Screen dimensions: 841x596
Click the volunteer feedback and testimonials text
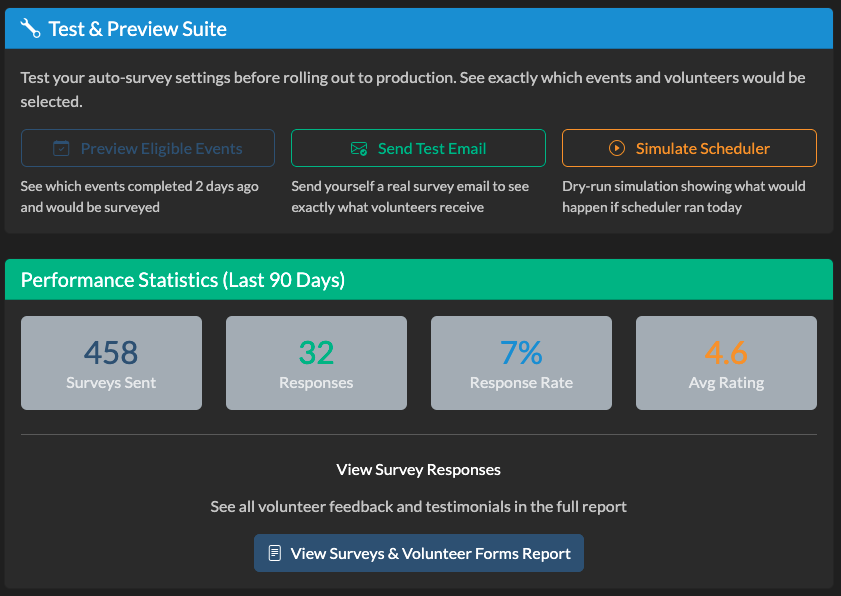pyautogui.click(x=419, y=506)
